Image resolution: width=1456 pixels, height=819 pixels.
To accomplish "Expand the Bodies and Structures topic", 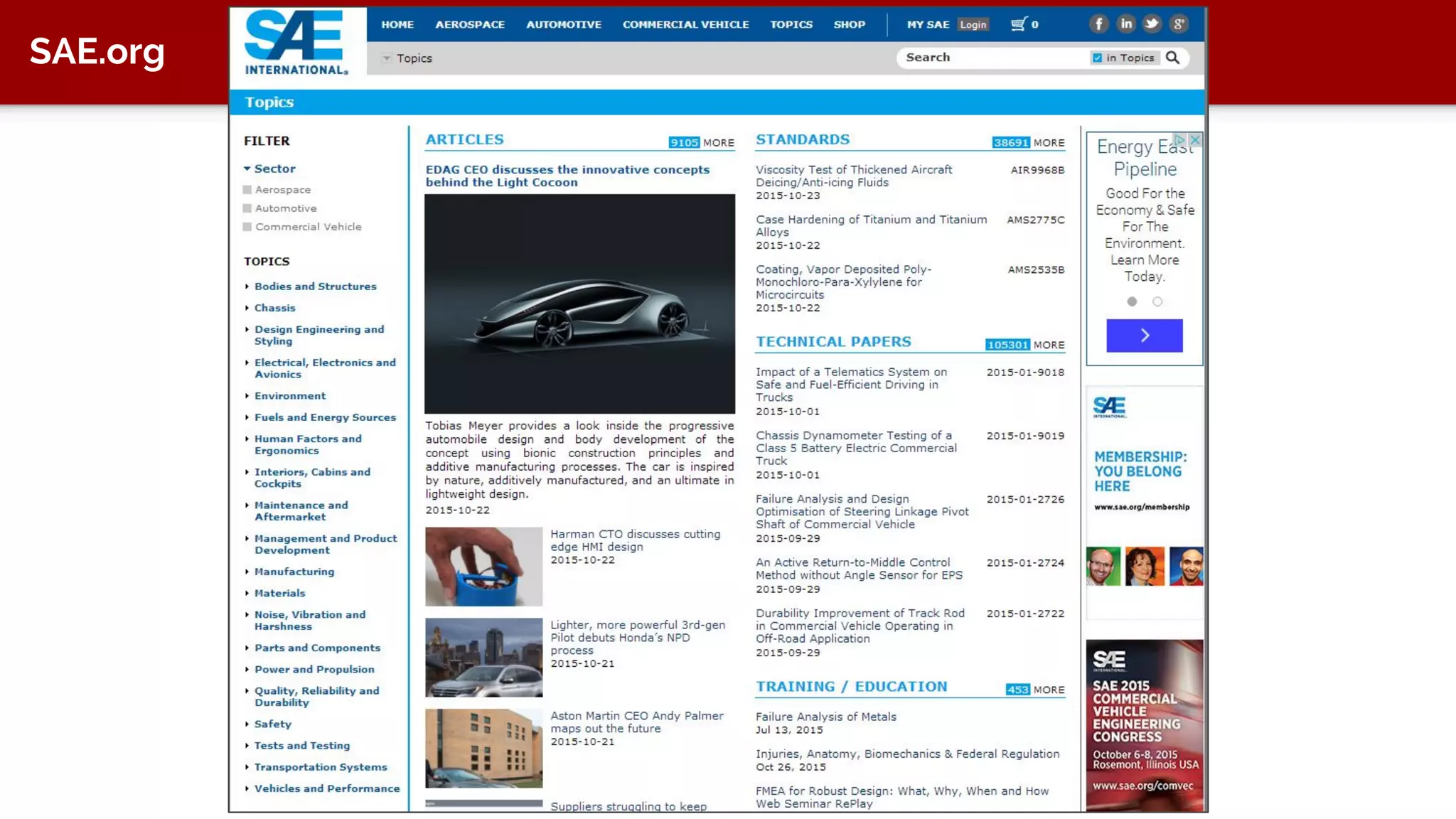I will point(247,287).
